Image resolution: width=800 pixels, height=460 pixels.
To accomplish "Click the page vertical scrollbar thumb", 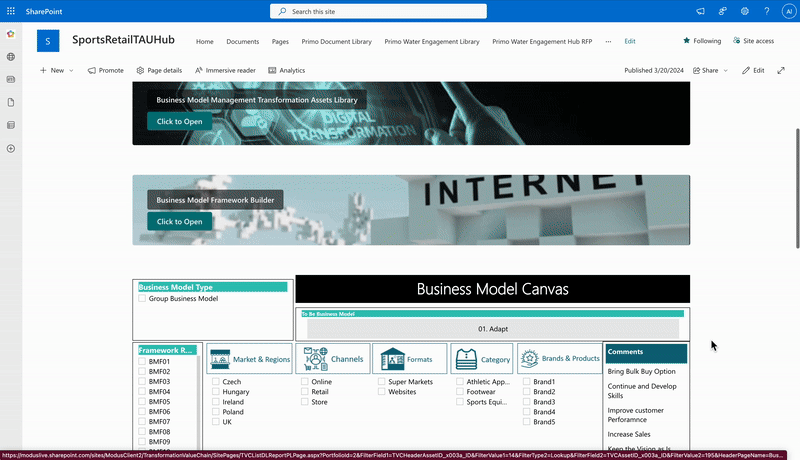I will point(797,189).
